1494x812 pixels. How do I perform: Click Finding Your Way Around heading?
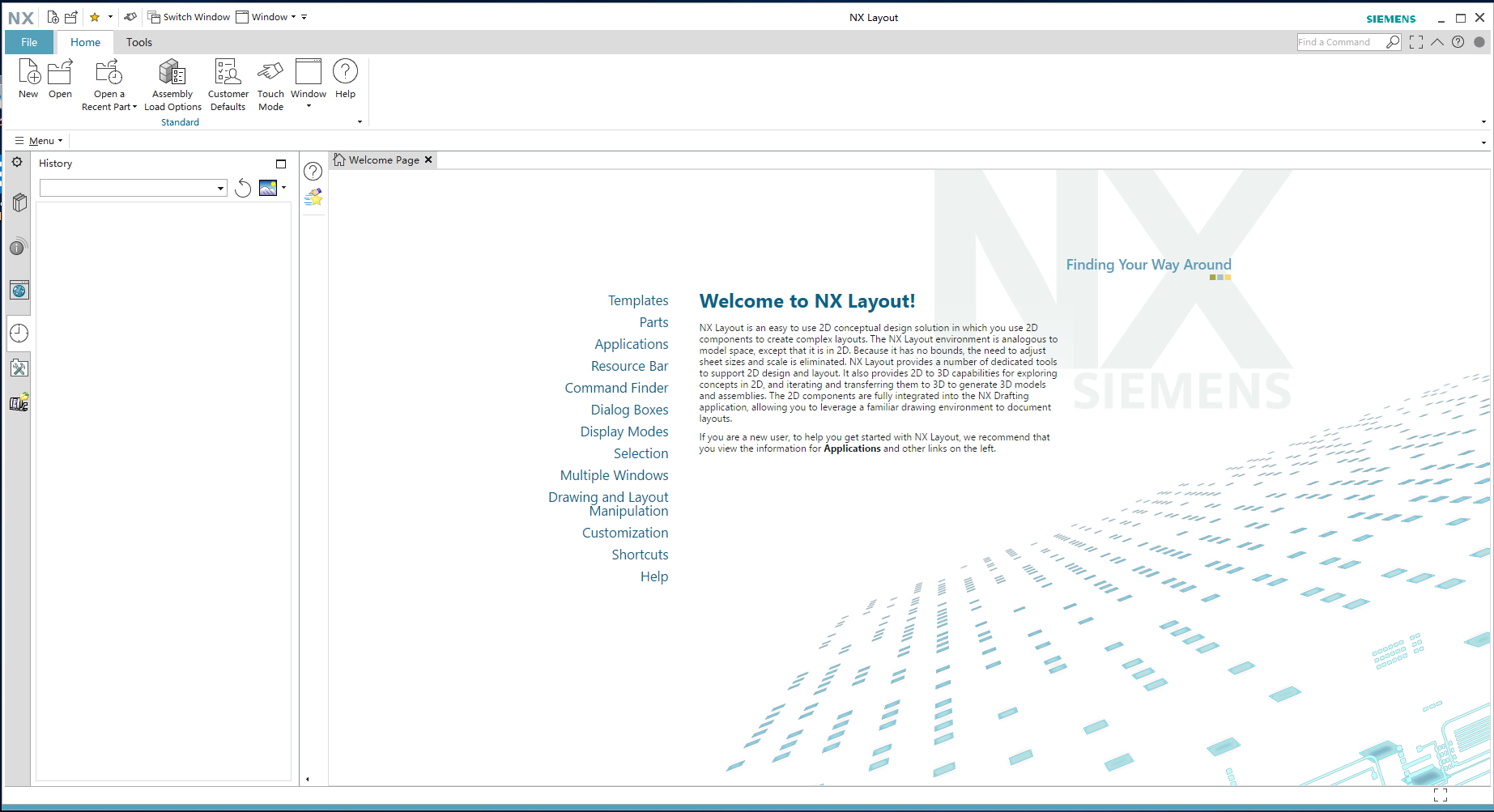(x=1148, y=265)
